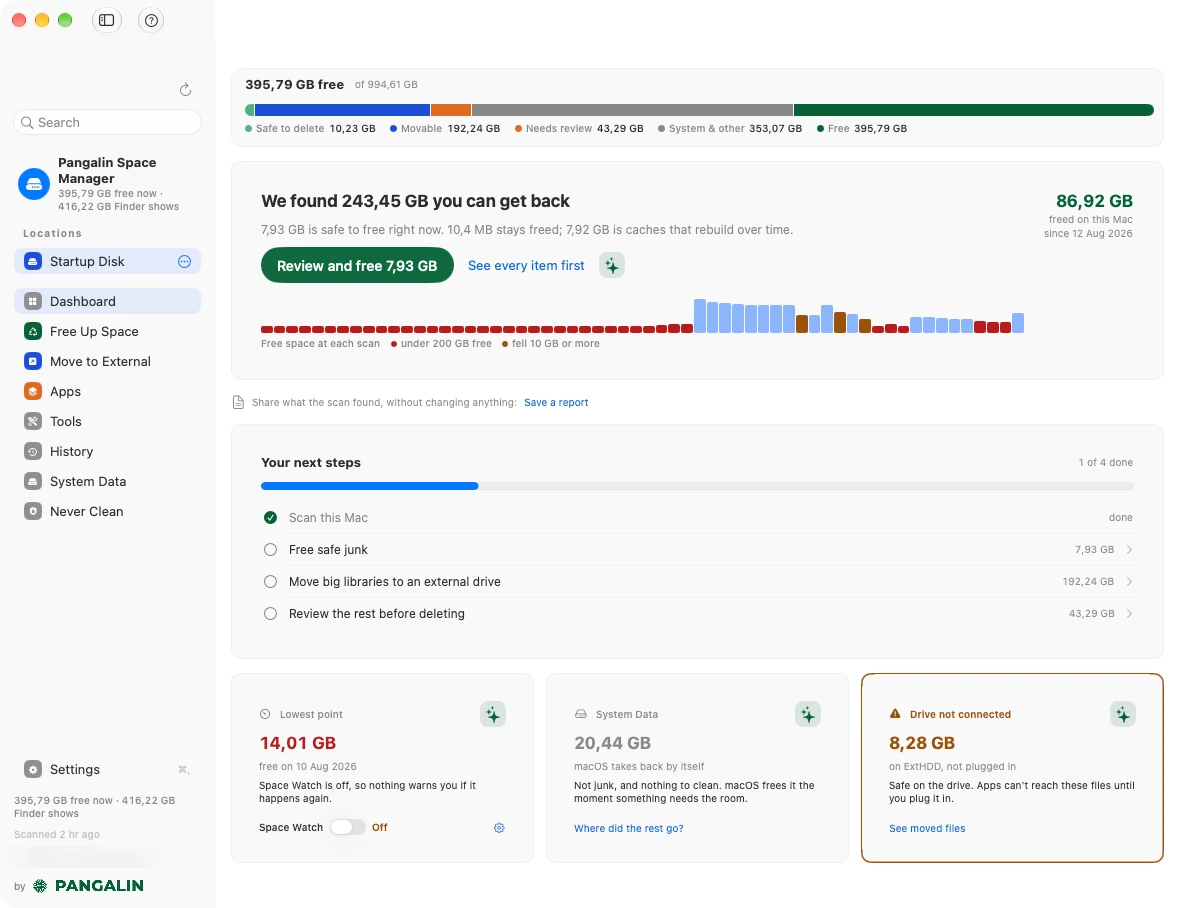
Task: Select Startup Disk location
Action: coord(107,261)
